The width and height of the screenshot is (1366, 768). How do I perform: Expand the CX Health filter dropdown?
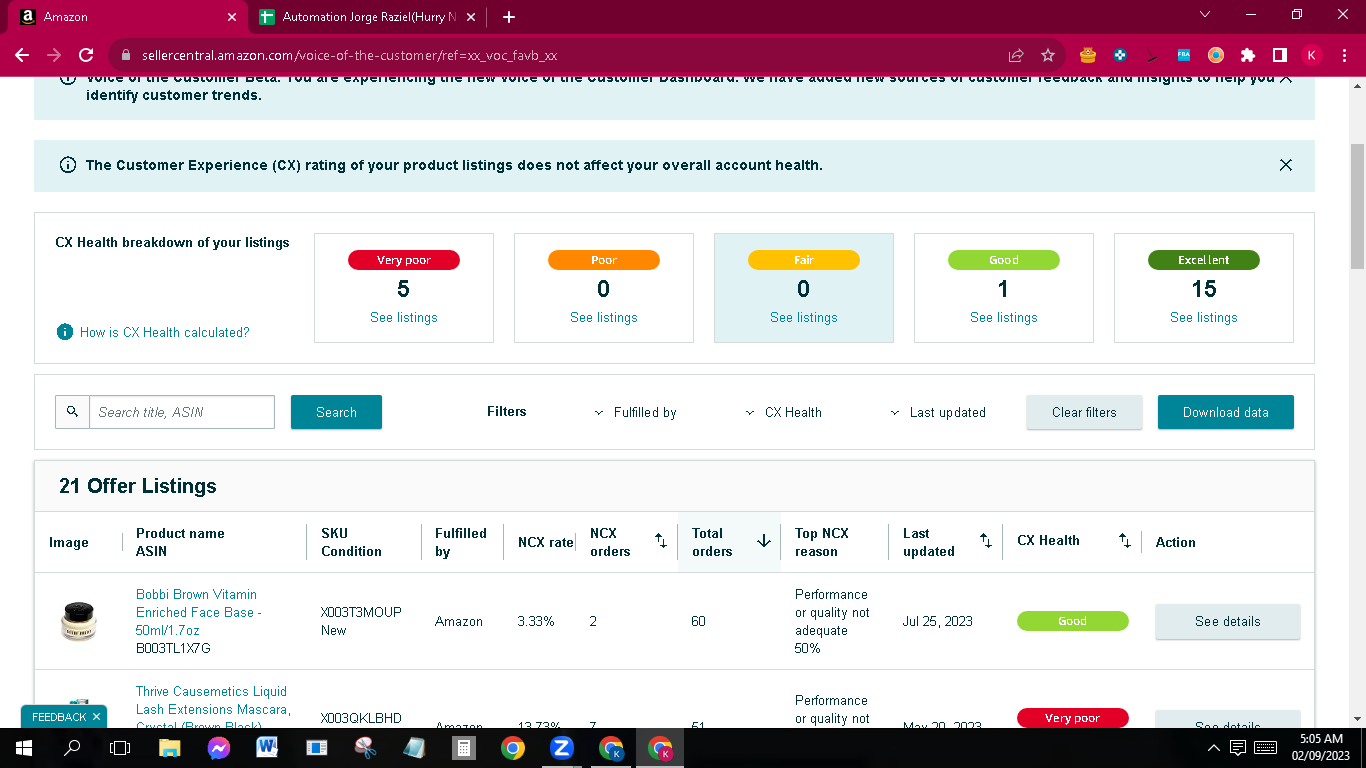784,412
